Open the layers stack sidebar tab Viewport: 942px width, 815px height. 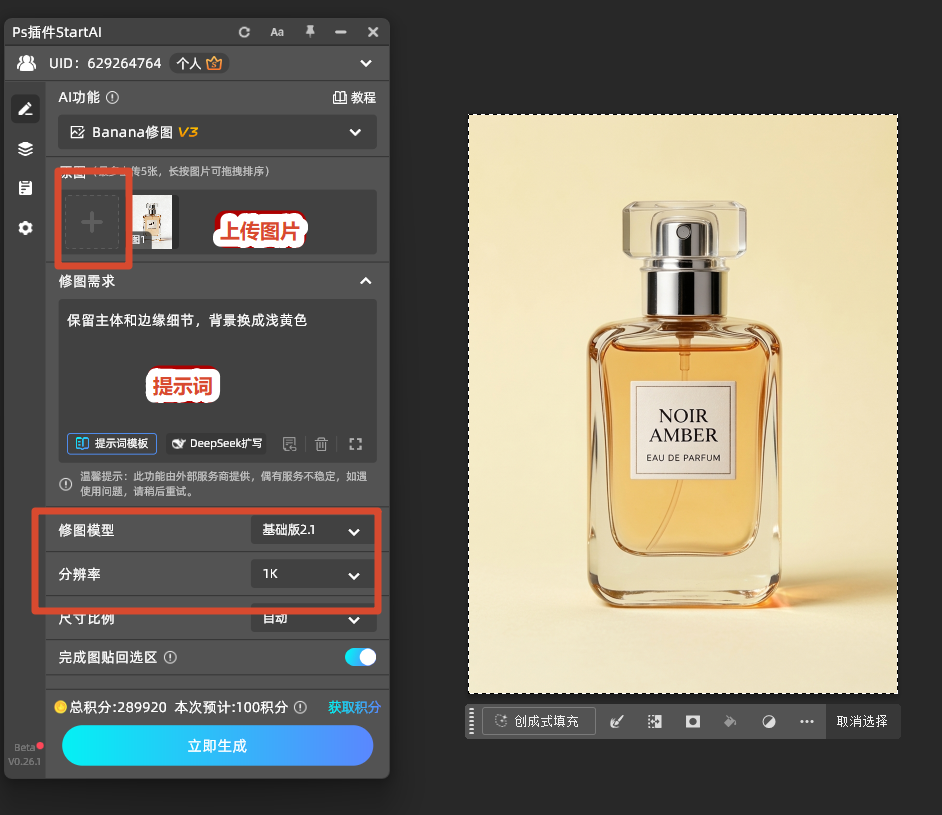coord(25,148)
